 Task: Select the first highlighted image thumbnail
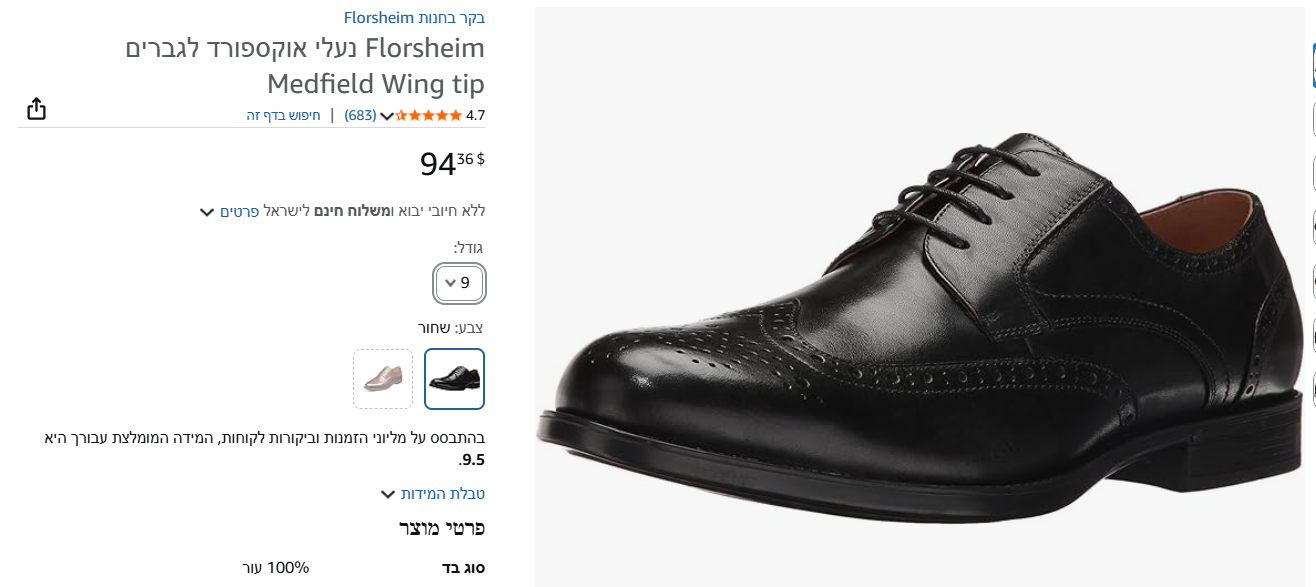[x=1313, y=66]
